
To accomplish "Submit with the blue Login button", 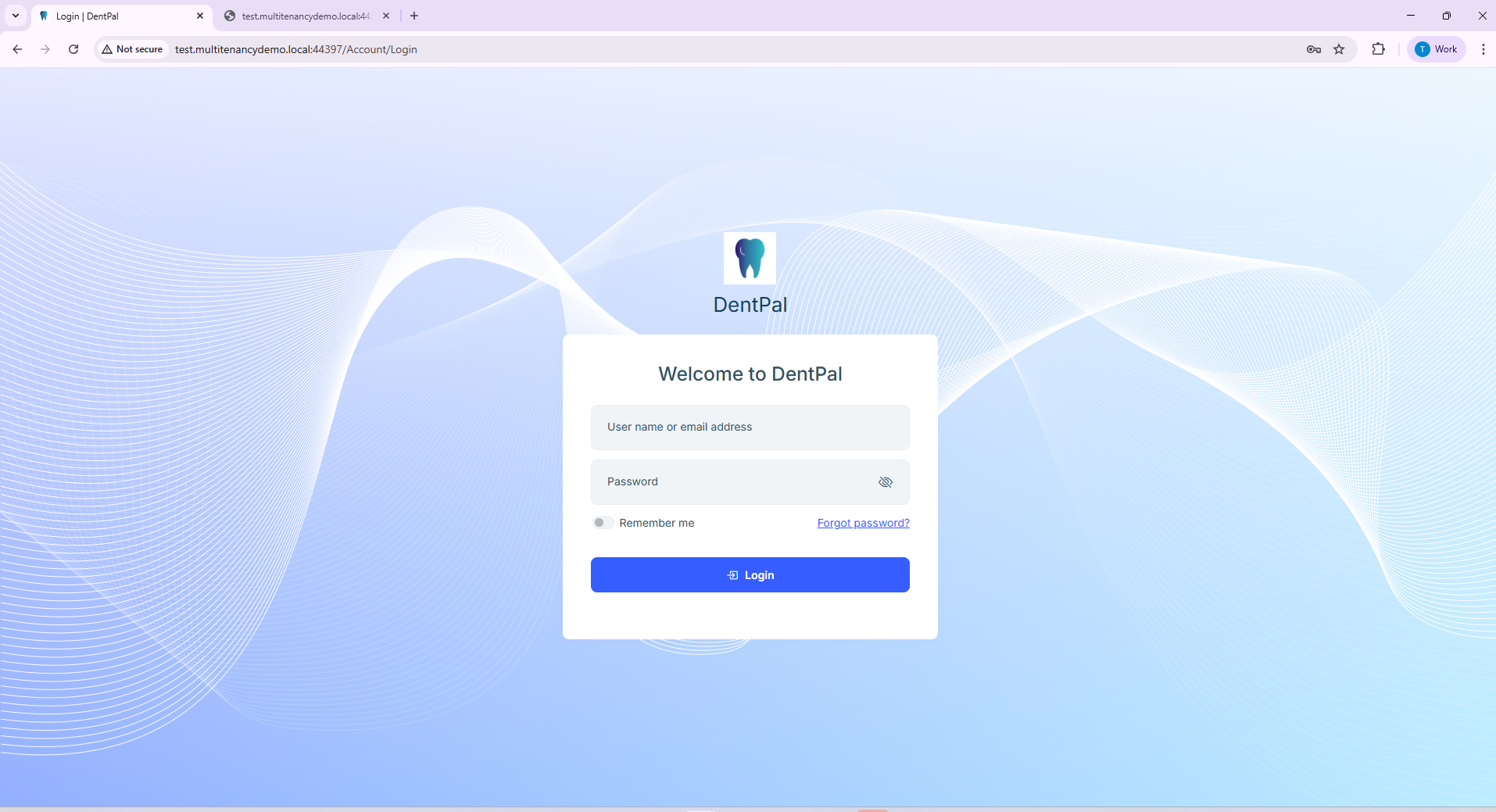I will point(750,575).
